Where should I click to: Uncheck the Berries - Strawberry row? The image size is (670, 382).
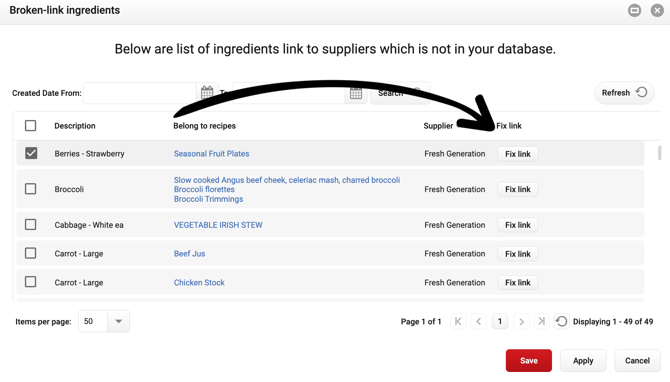click(31, 153)
